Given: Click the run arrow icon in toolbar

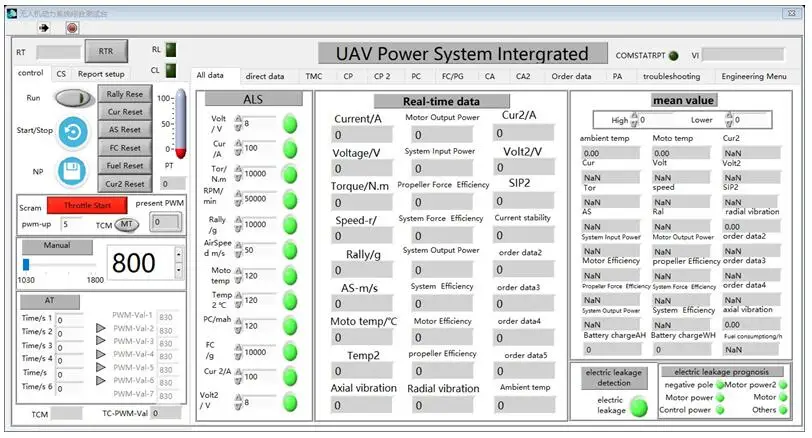Looking at the screenshot, I should coord(44,27).
